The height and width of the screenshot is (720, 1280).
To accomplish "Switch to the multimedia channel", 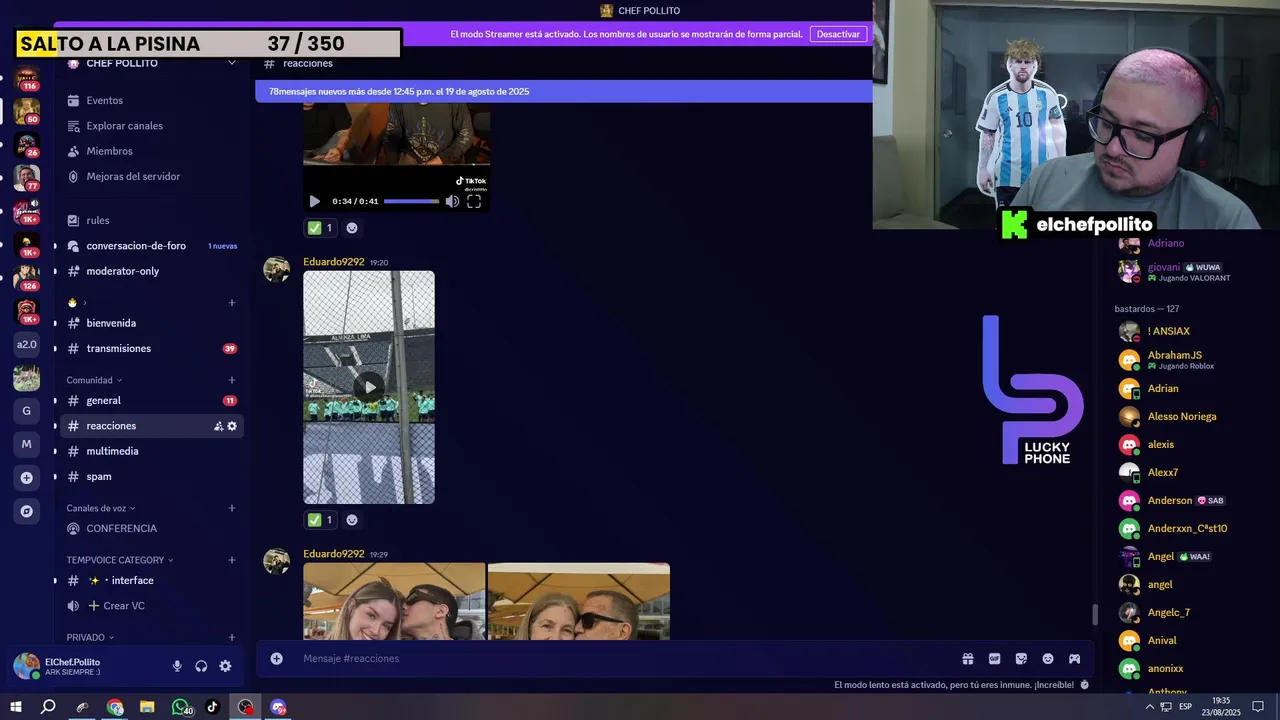I will (x=152, y=451).
